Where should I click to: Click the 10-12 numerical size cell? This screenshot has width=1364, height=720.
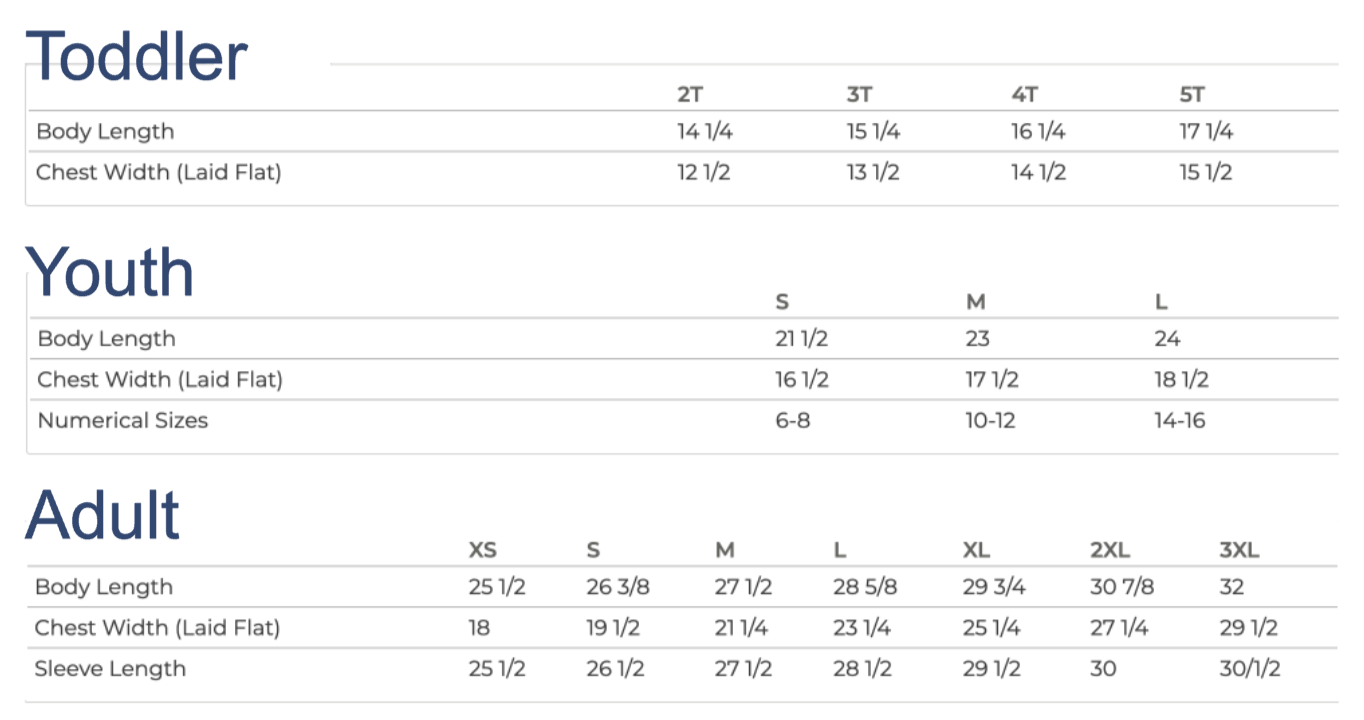(990, 420)
